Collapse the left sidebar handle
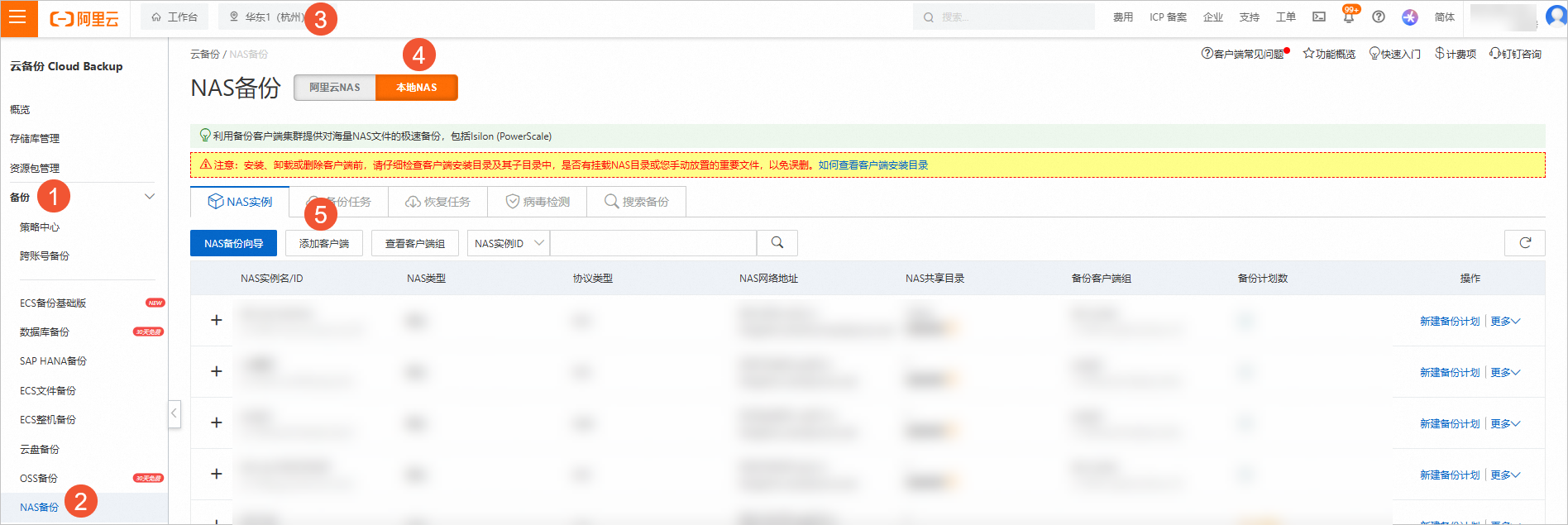The image size is (1568, 525). point(174,413)
